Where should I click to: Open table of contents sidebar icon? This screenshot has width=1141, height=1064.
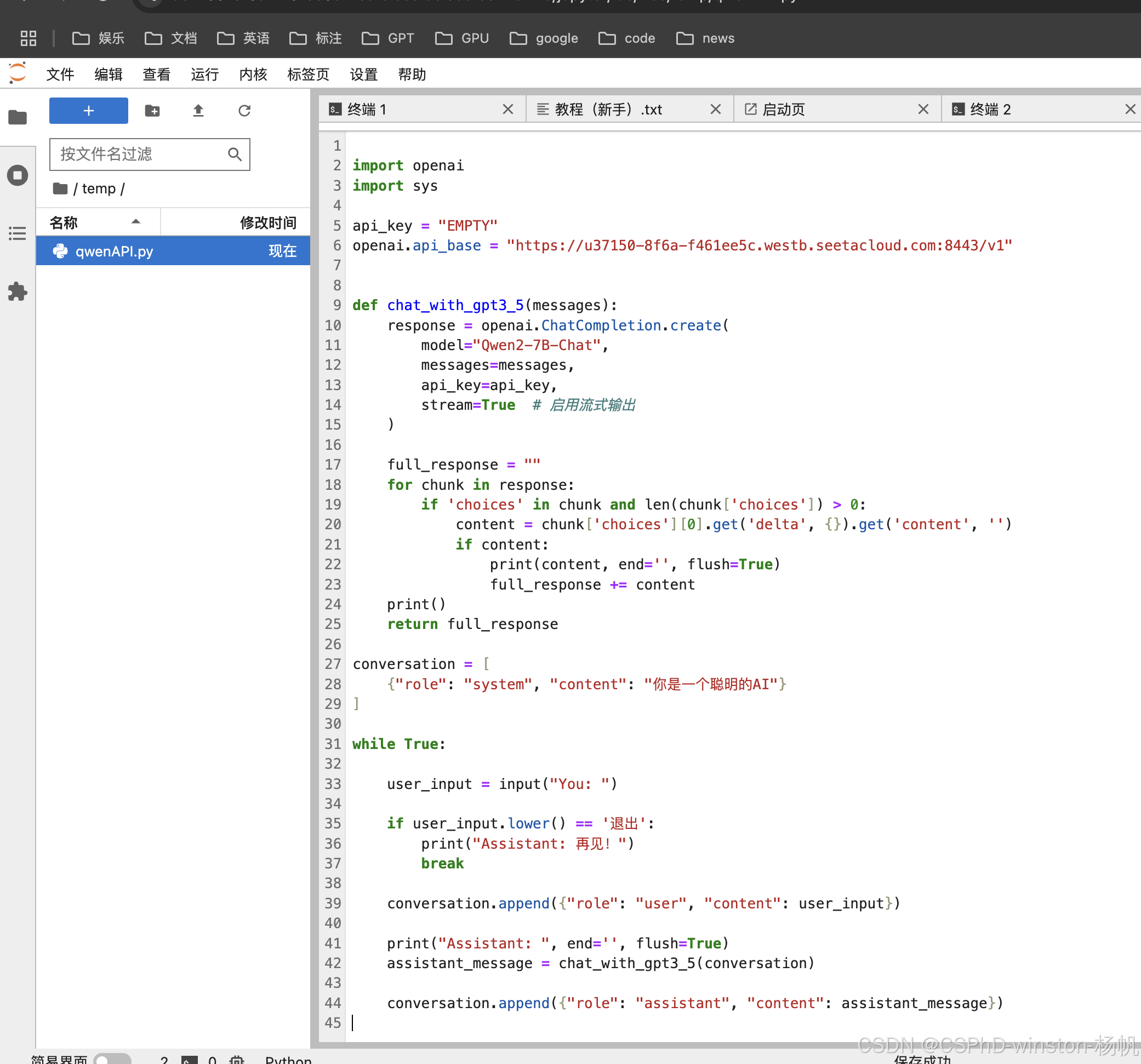coord(17,233)
